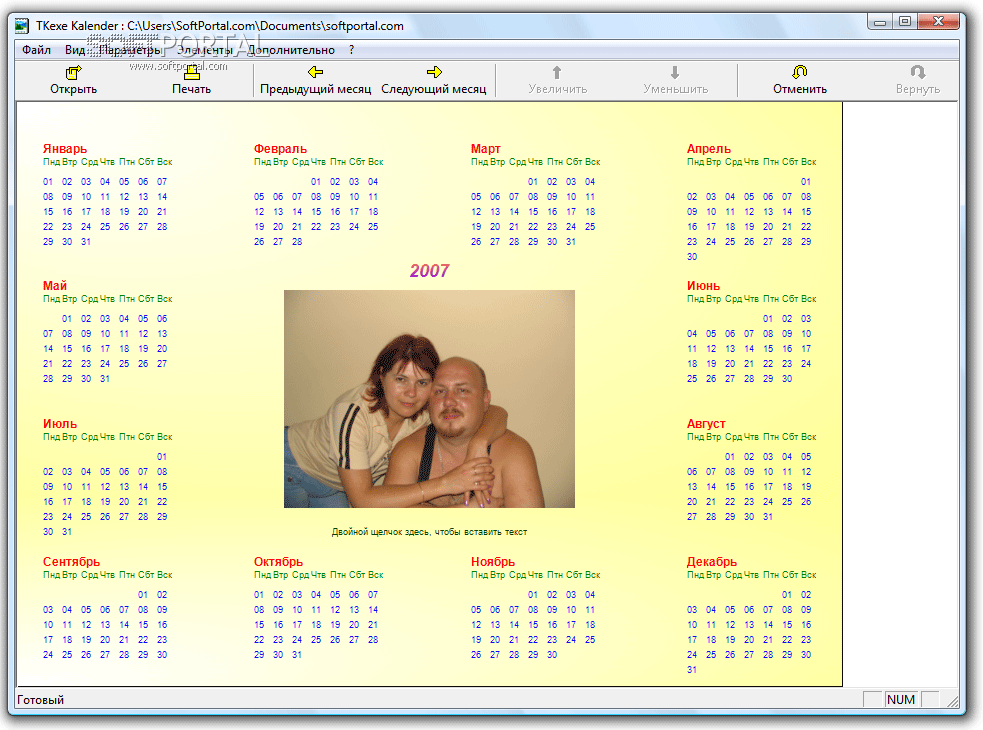Click day 31 in Май
Screen dimensions: 983x730
(105, 379)
